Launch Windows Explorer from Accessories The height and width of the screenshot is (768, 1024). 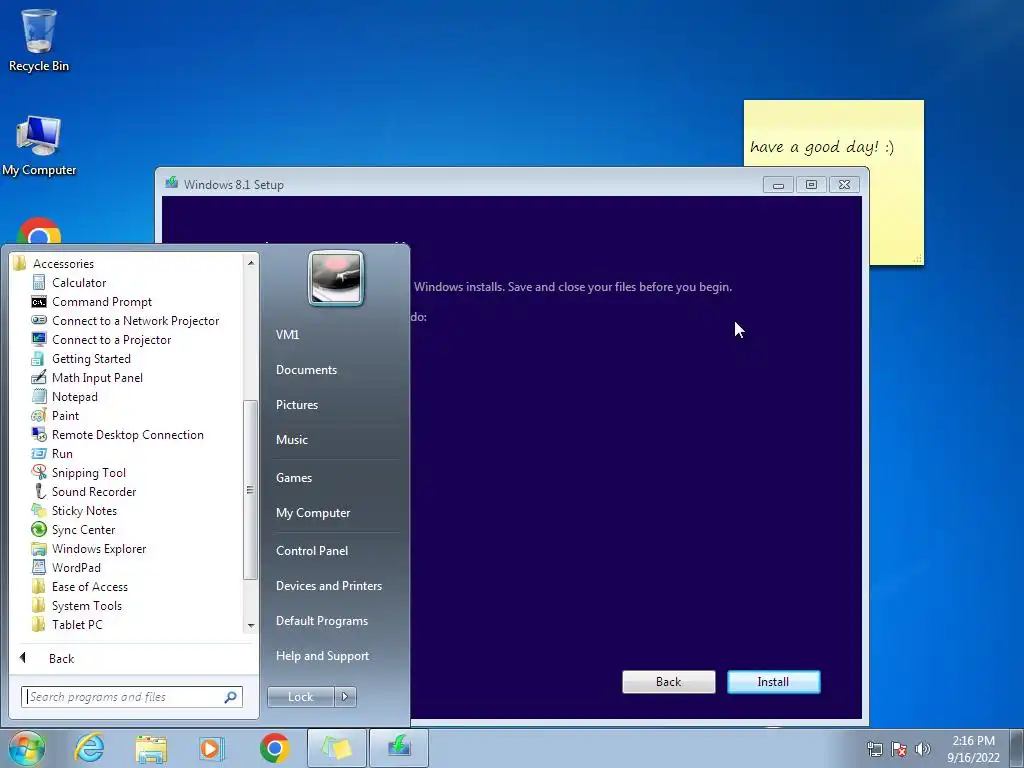(x=99, y=549)
